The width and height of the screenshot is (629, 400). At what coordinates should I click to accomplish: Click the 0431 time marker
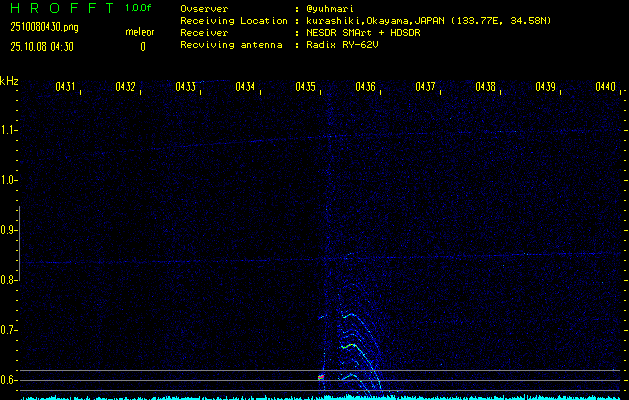point(66,87)
